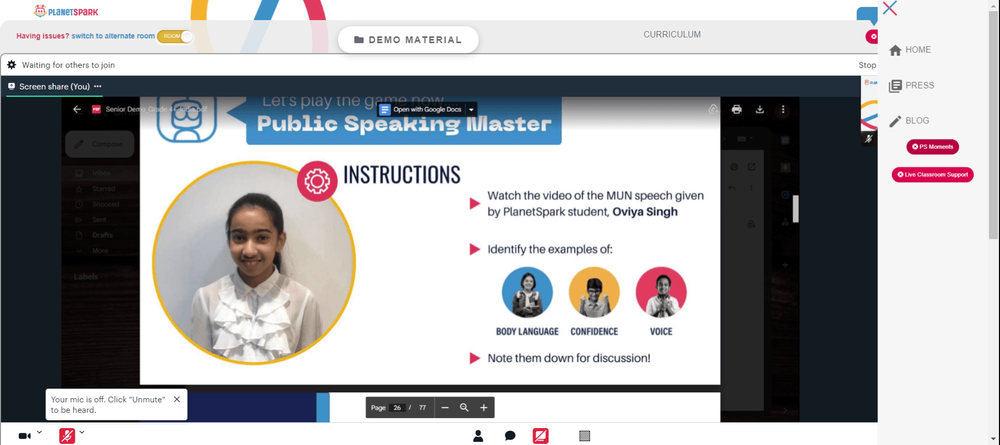The width and height of the screenshot is (1000, 445).
Task: Open the DEMO MATERIAL tab
Action: (x=408, y=40)
